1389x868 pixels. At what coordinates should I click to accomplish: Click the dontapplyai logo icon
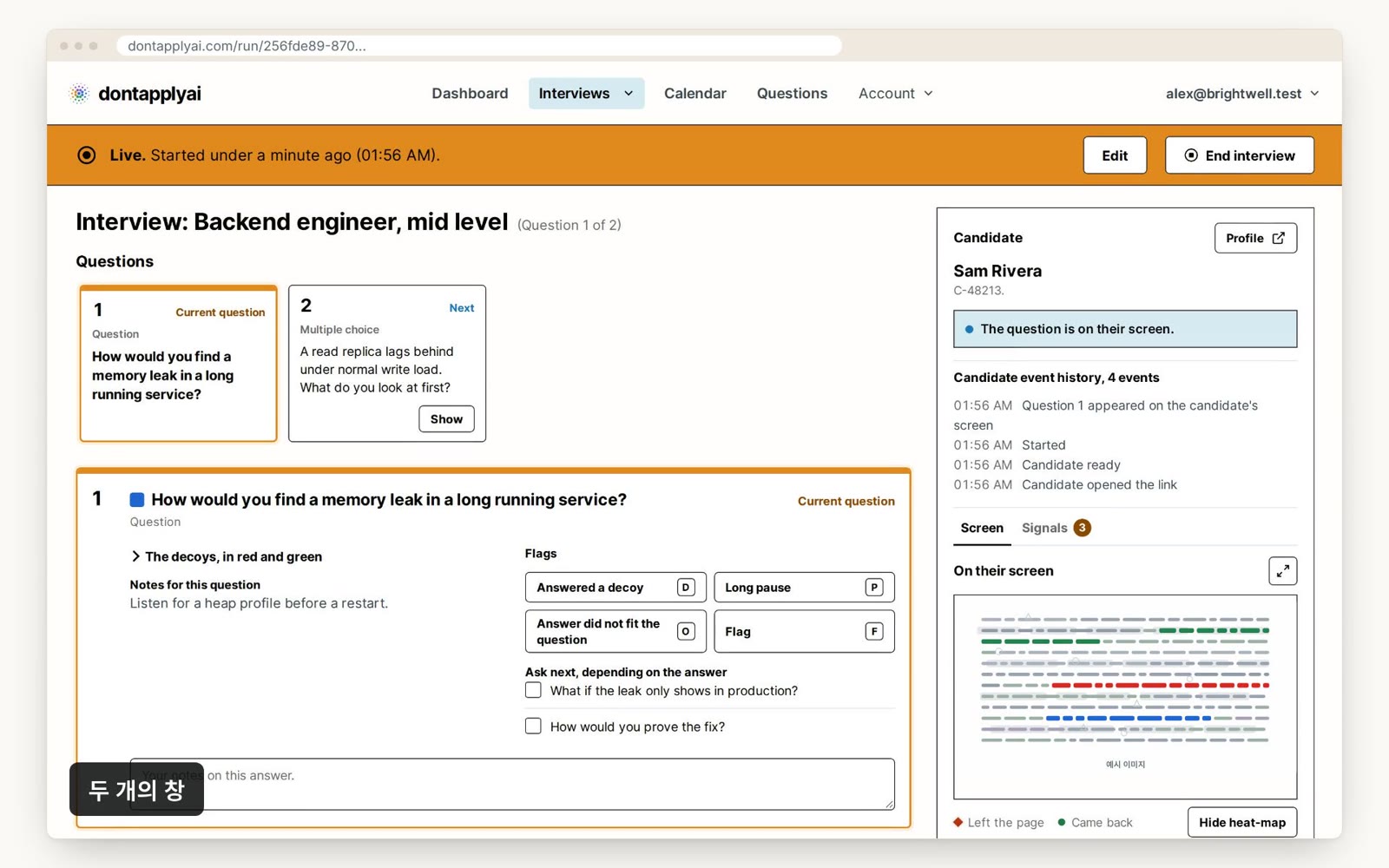(79, 94)
